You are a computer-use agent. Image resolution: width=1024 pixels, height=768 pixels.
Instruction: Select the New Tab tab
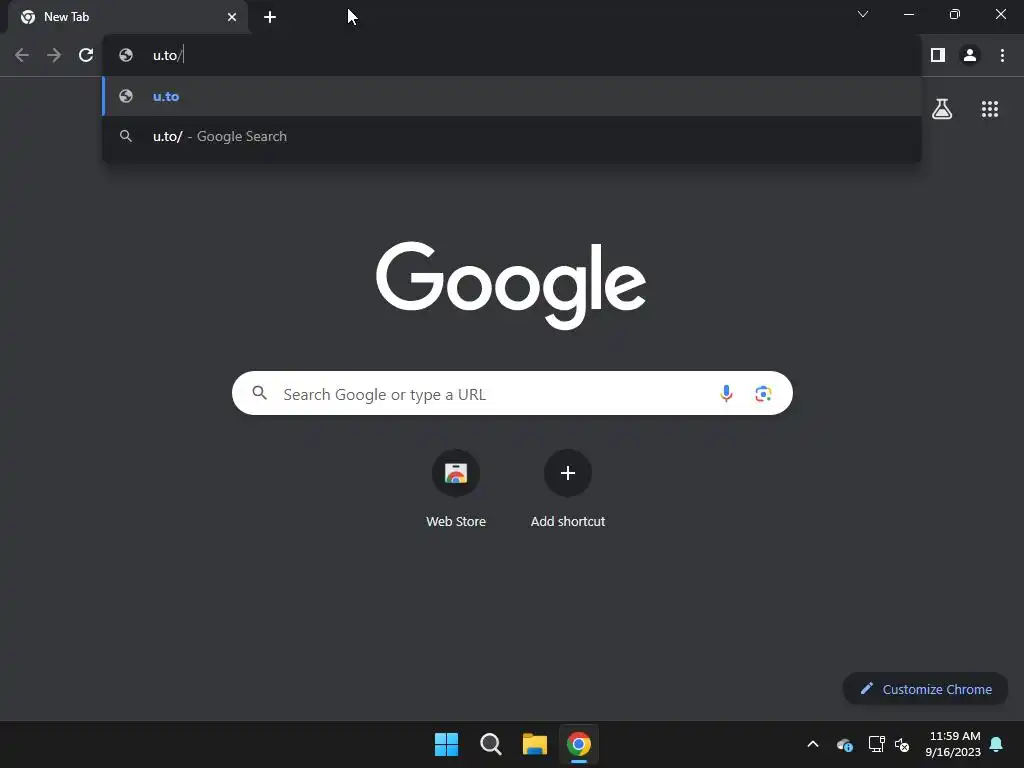128,17
